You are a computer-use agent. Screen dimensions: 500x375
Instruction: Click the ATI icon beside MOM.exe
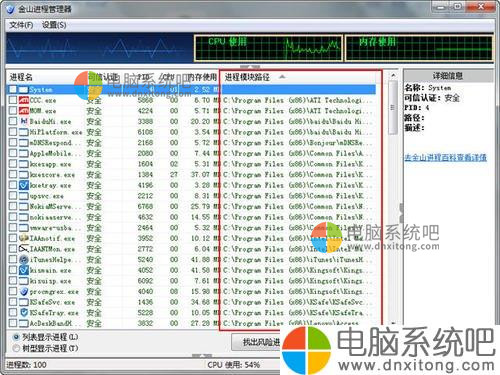(x=24, y=111)
